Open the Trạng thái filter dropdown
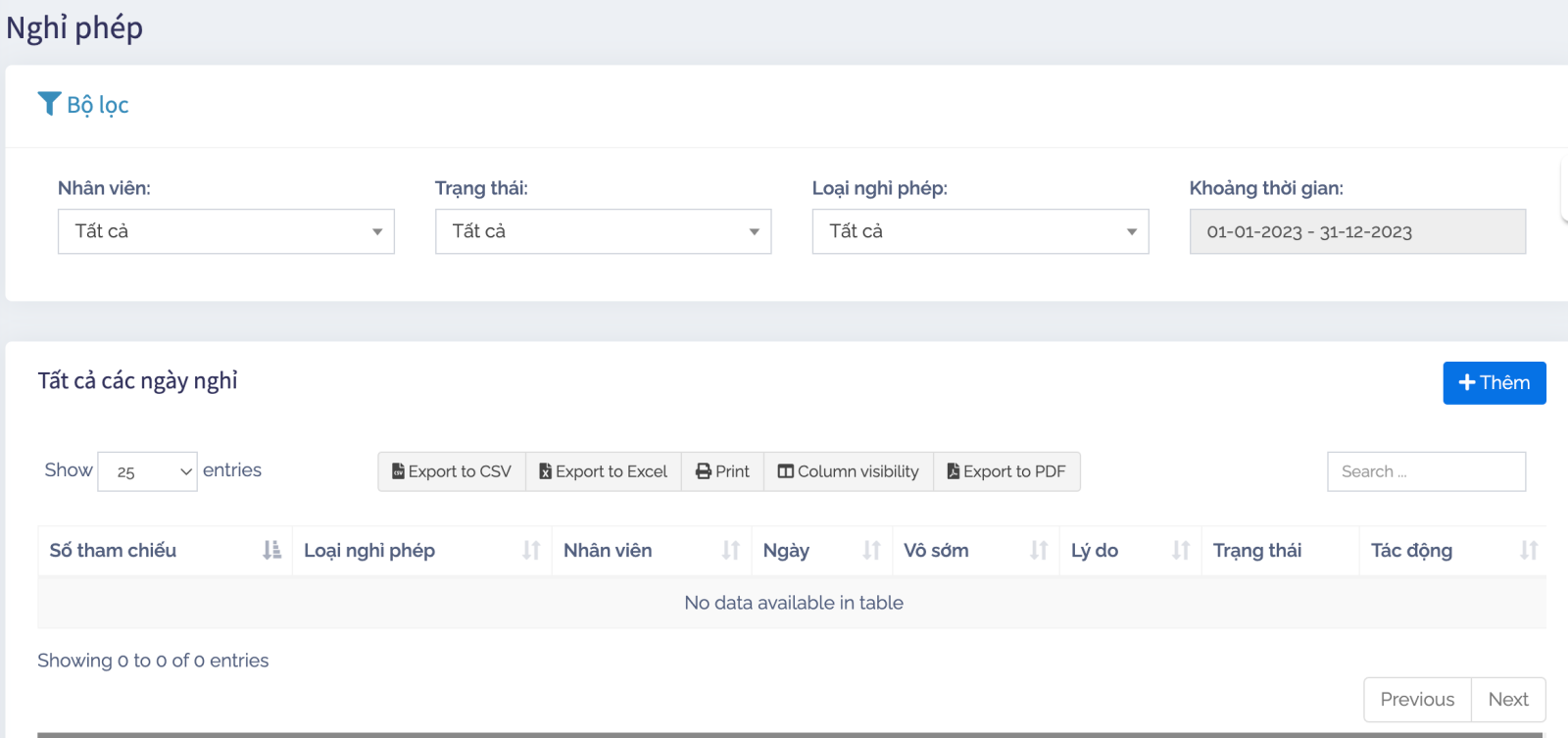The height and width of the screenshot is (738, 1568). click(603, 231)
